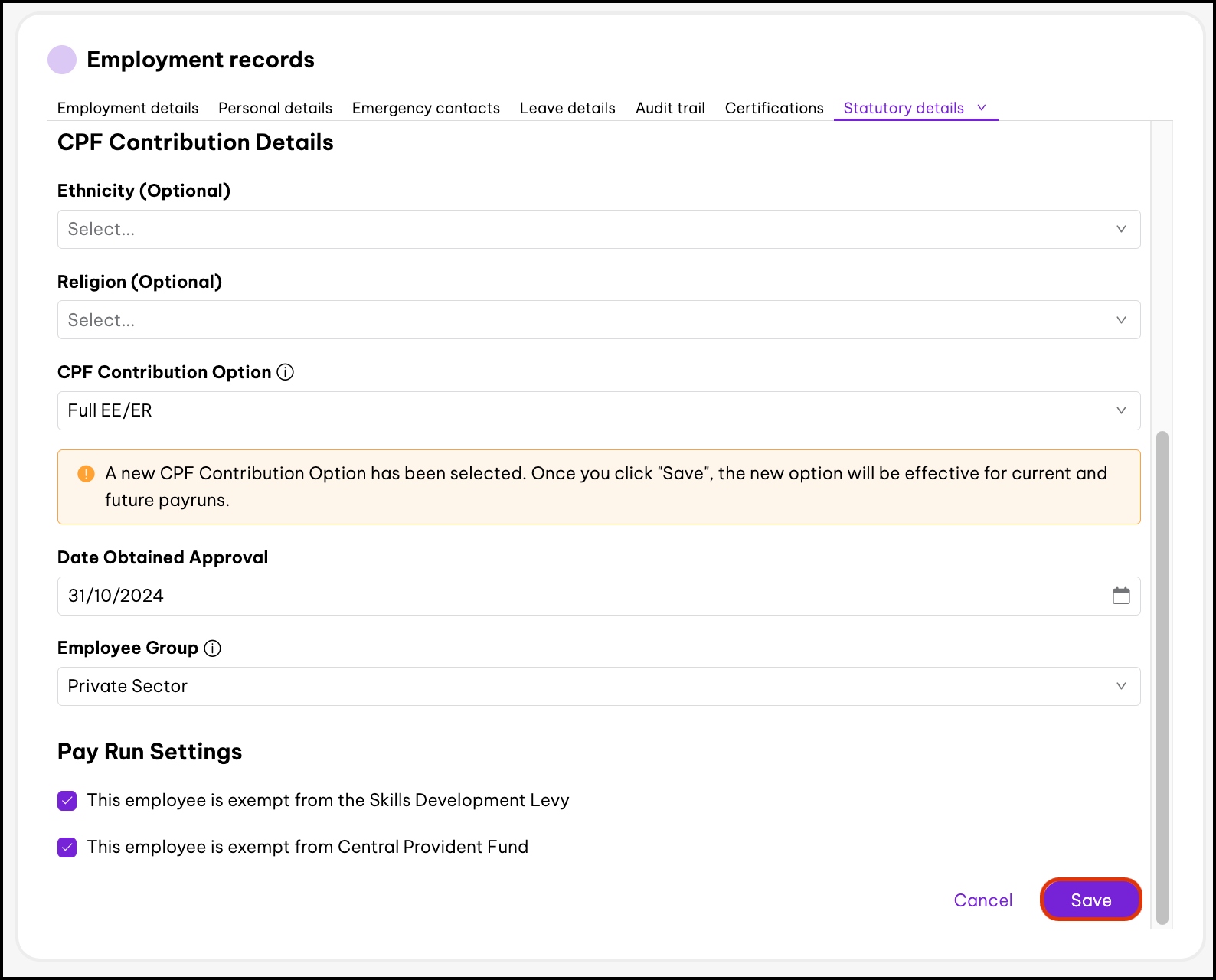Click the chevron arrow on Statutory details tab
The width and height of the screenshot is (1216, 980).
pyautogui.click(x=982, y=108)
